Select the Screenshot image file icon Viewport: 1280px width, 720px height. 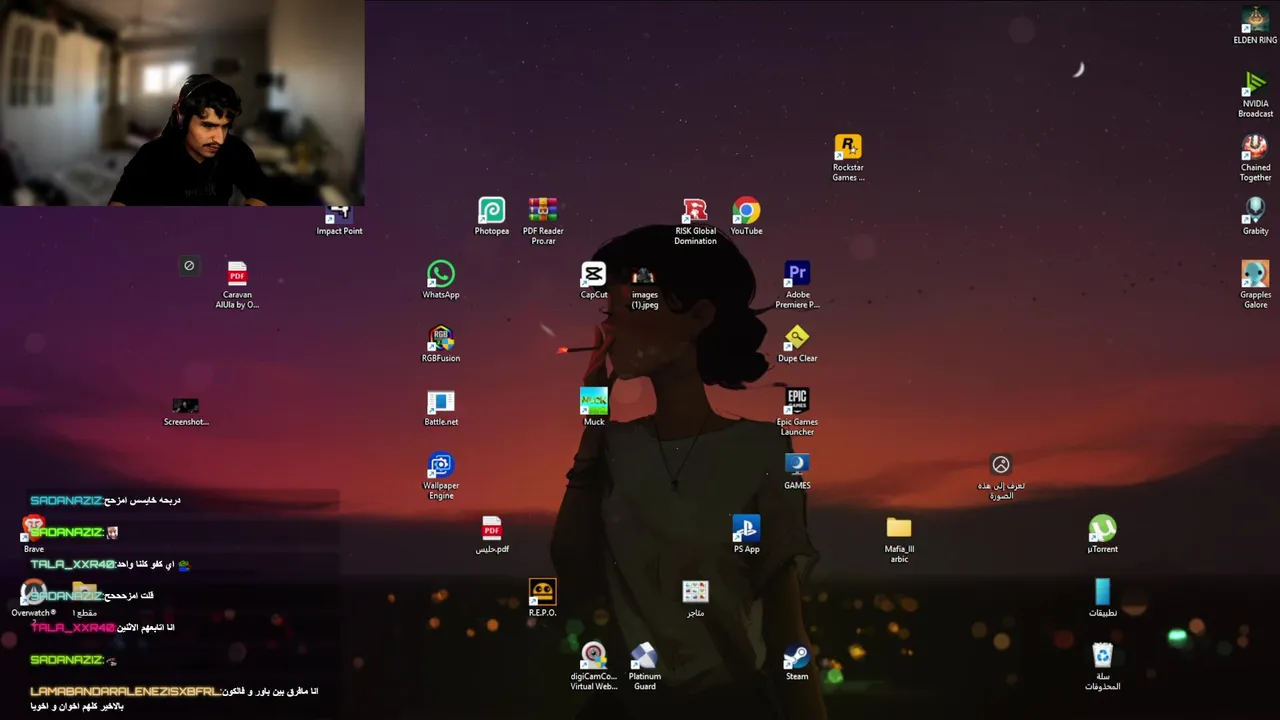(186, 410)
